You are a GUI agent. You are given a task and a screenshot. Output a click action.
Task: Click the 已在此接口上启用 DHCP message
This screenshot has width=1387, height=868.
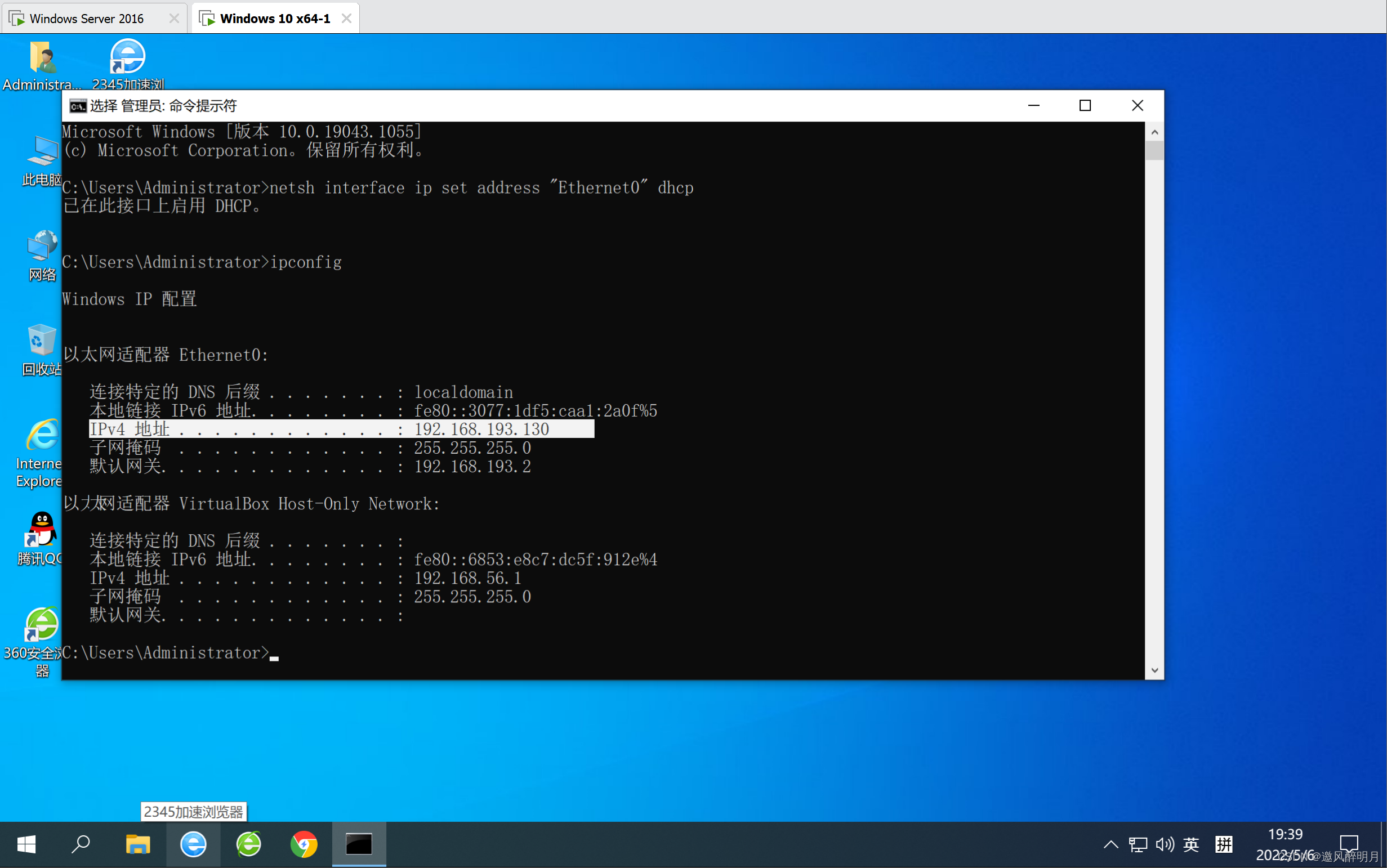[x=162, y=206]
